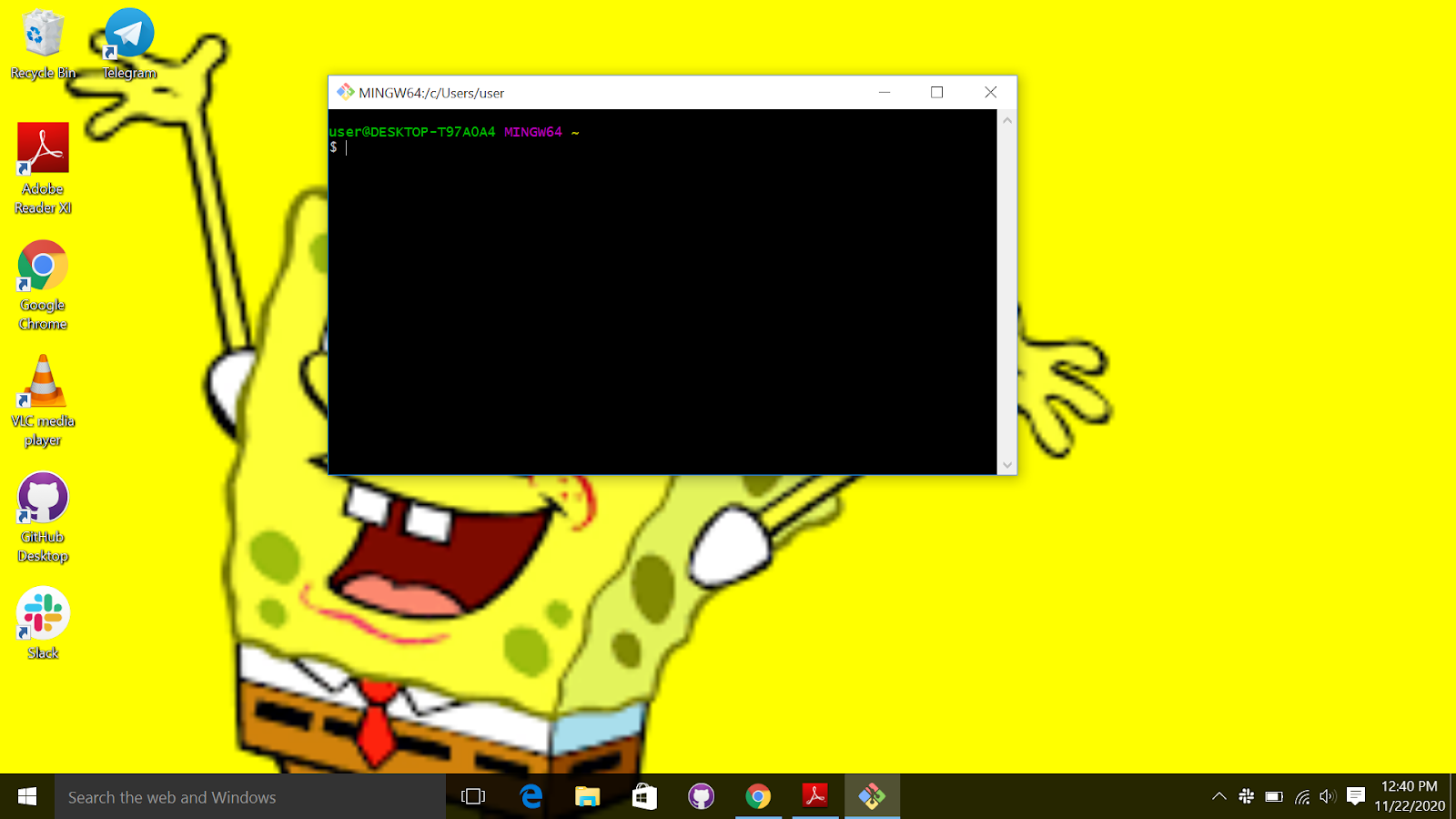
Task: Click the Git Bash taskbar button
Action: click(x=872, y=797)
